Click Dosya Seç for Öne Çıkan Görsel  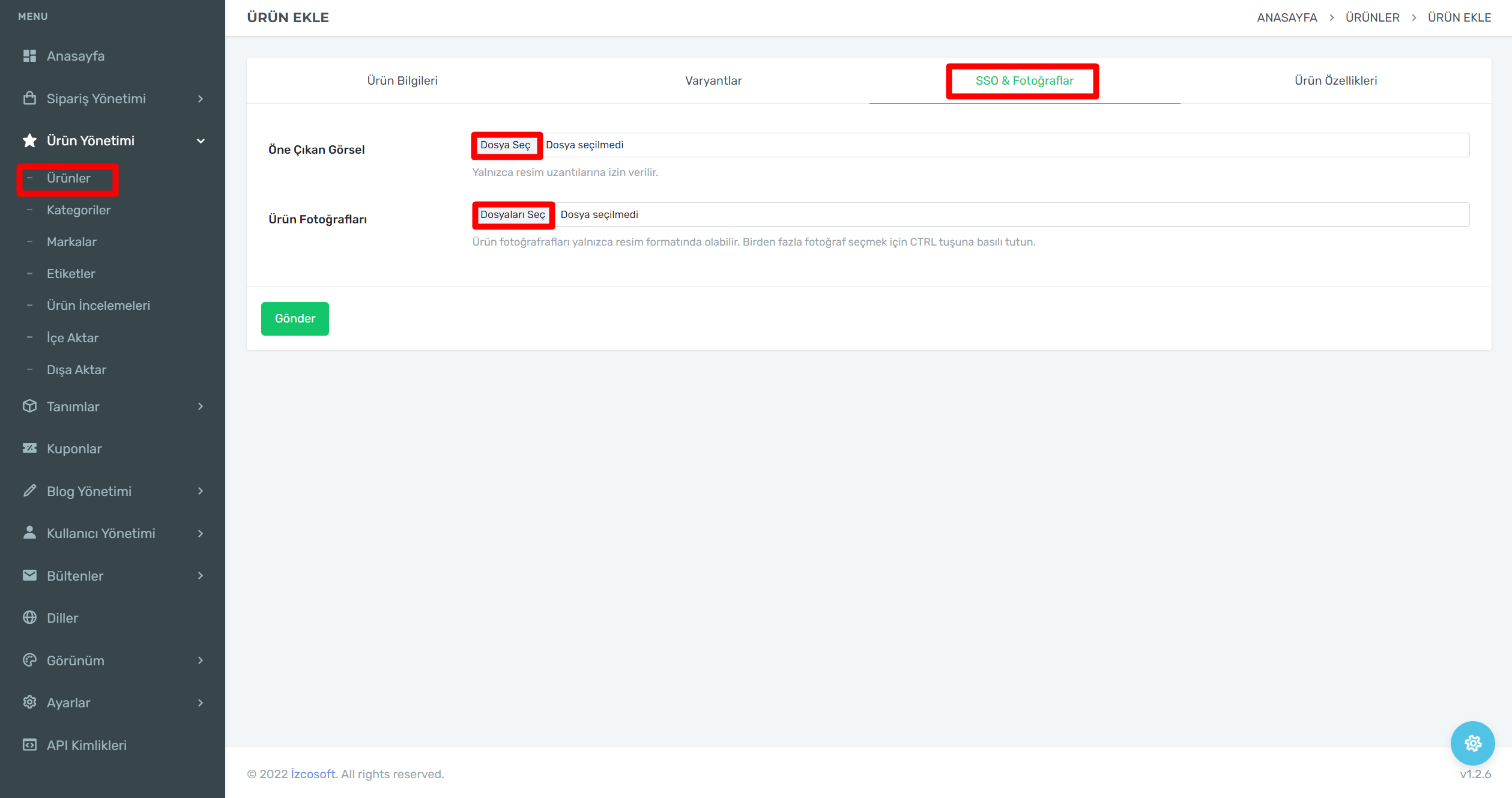506,145
